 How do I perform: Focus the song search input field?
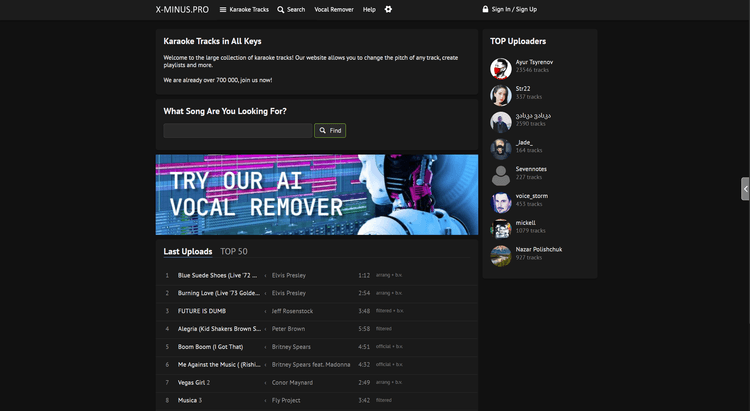pos(238,130)
